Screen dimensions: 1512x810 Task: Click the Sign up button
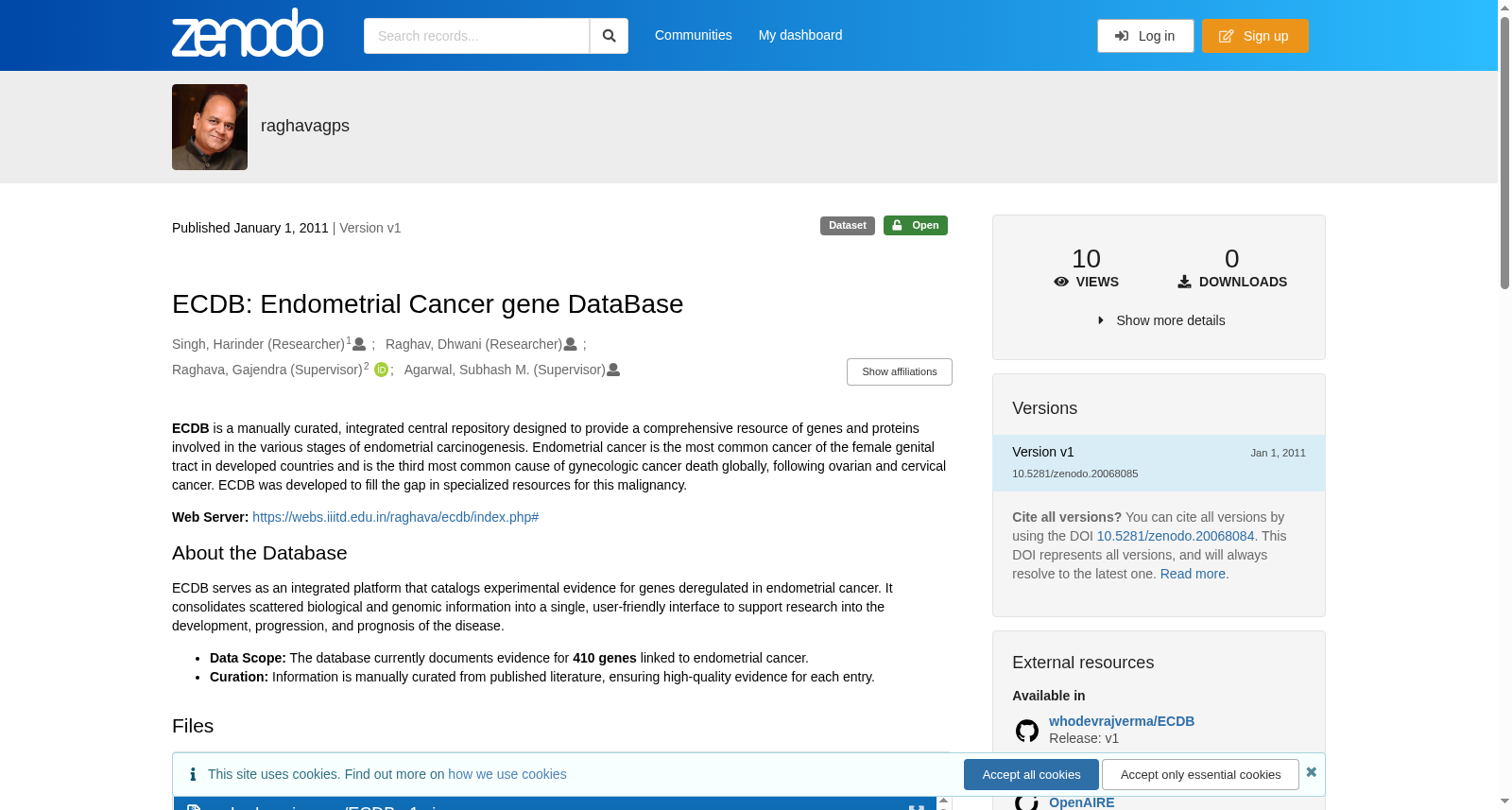point(1255,36)
